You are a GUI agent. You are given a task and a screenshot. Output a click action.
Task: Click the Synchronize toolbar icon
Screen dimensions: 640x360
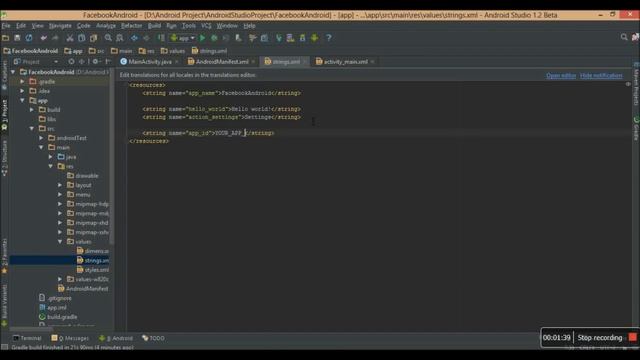[x=29, y=38]
